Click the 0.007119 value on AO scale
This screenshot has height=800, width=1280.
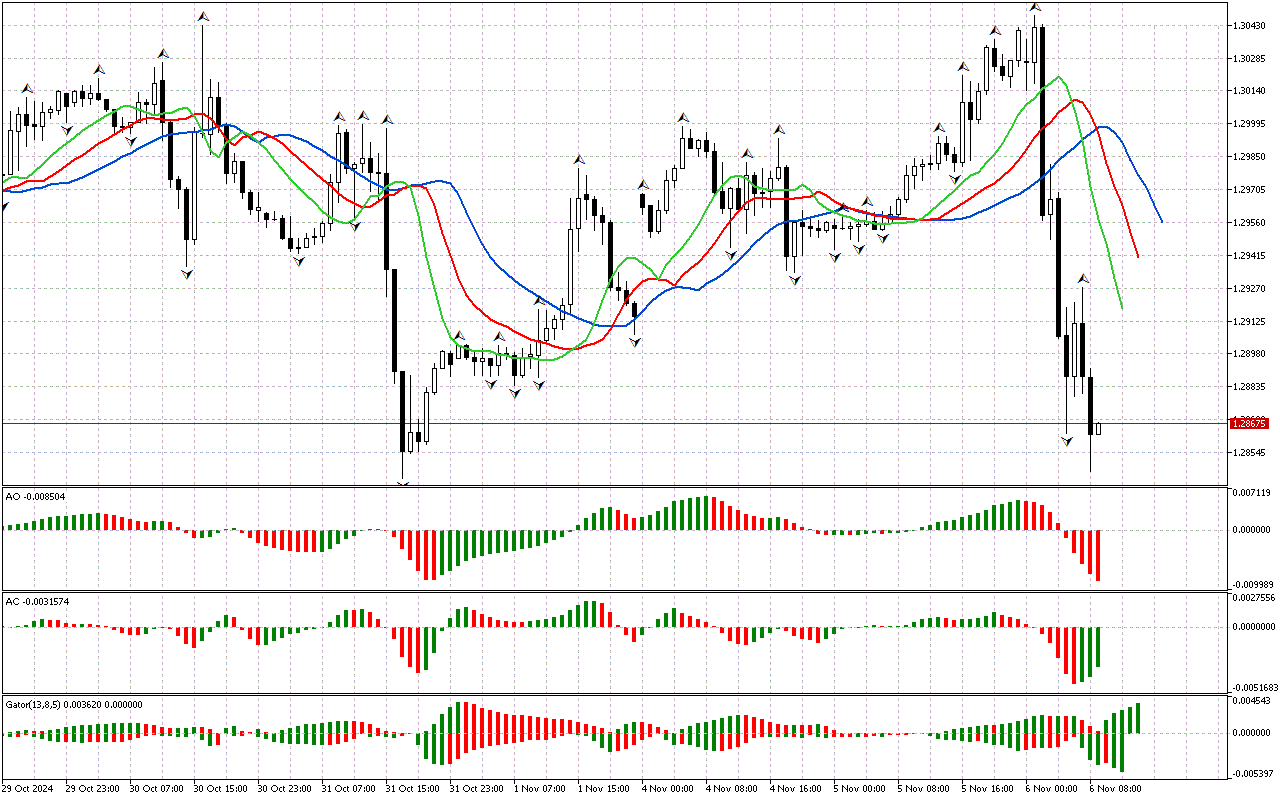click(x=1252, y=493)
